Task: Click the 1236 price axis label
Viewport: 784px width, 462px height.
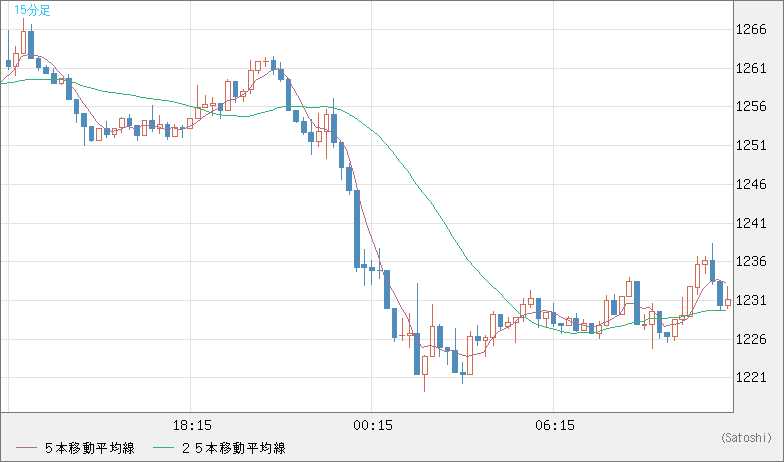Action: (x=751, y=262)
